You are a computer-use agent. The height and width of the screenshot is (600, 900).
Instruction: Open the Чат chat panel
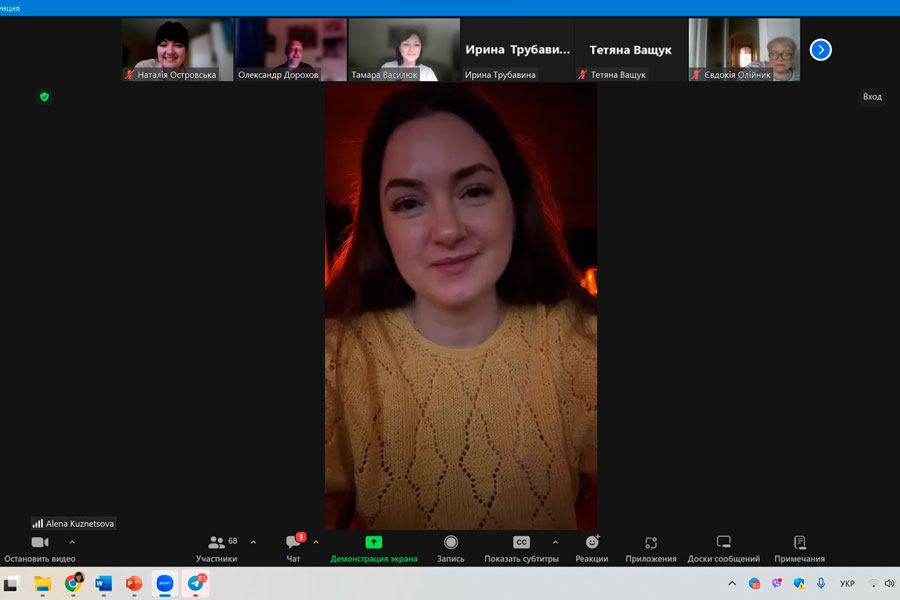click(293, 549)
